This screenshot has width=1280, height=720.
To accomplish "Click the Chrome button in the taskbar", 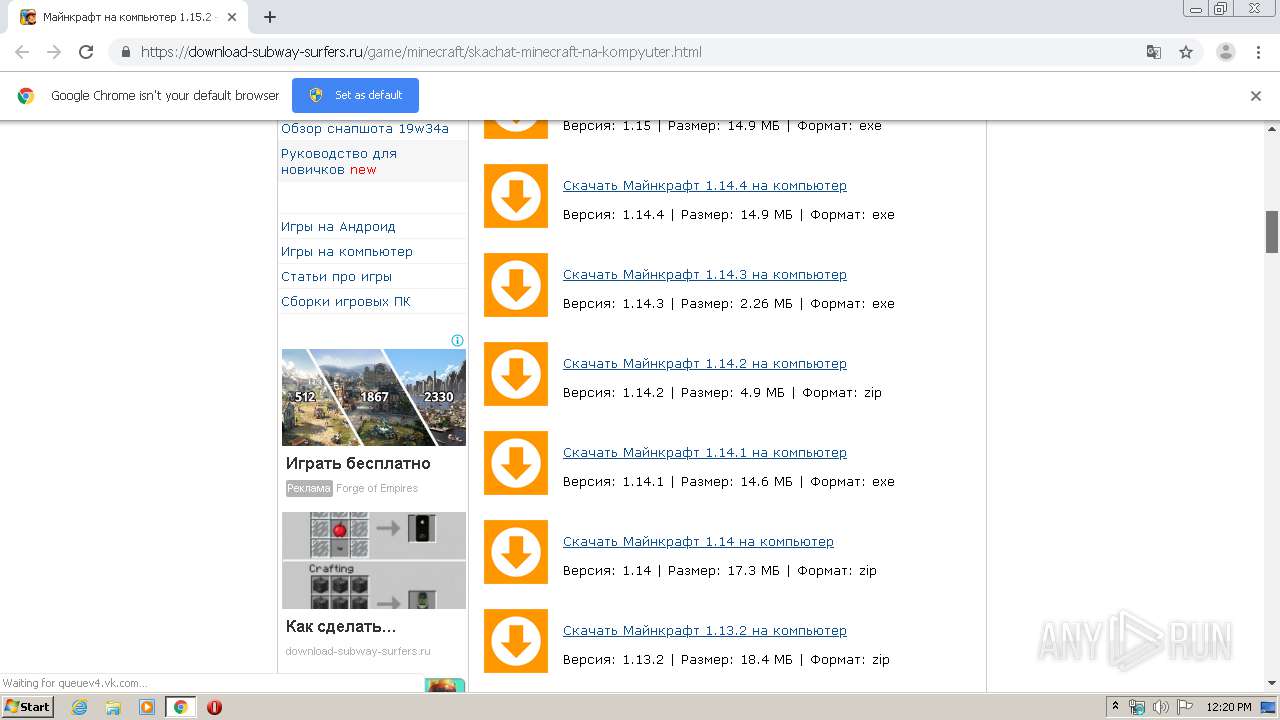I will tap(180, 707).
